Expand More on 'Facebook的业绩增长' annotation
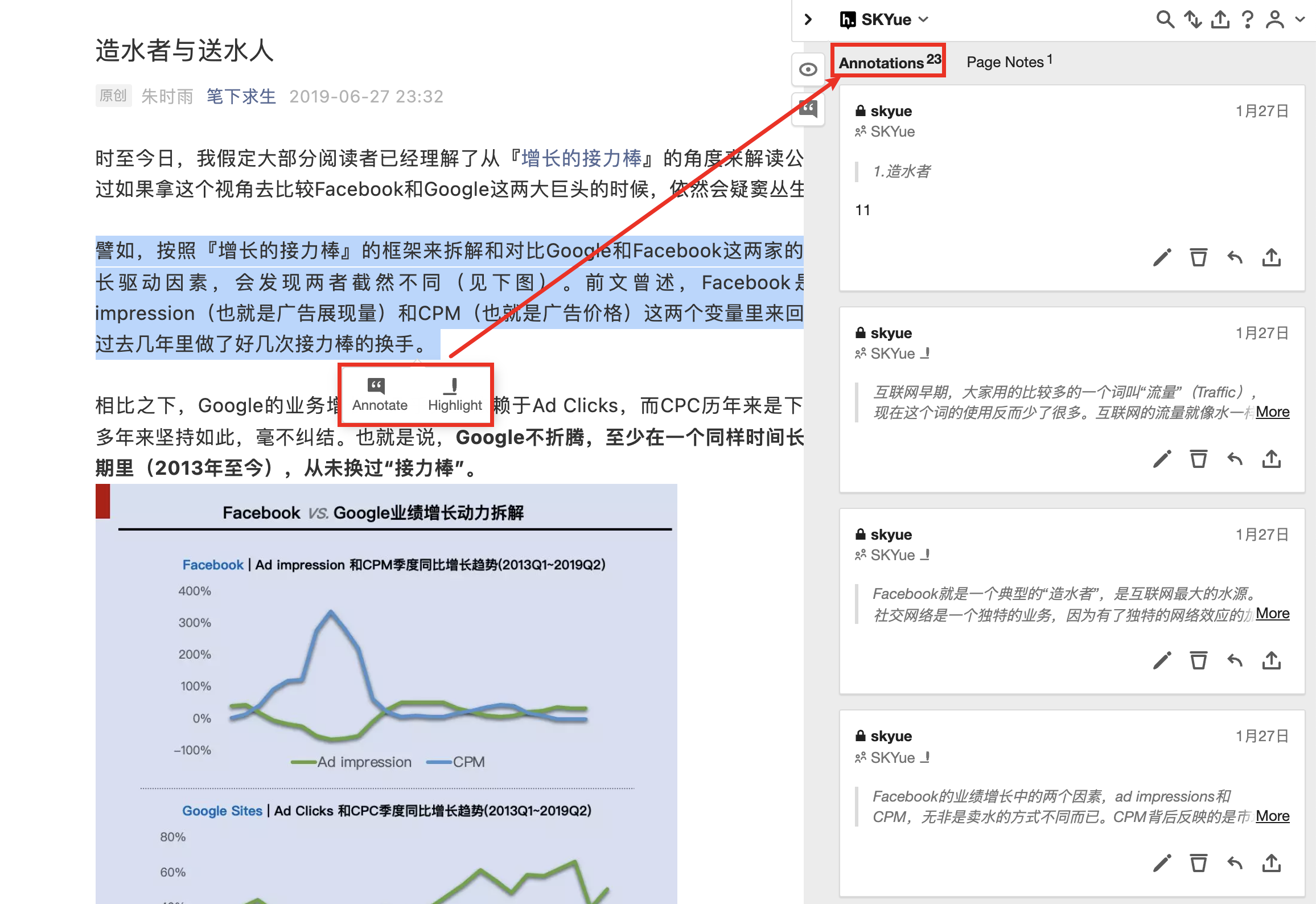1316x904 pixels. tap(1272, 816)
